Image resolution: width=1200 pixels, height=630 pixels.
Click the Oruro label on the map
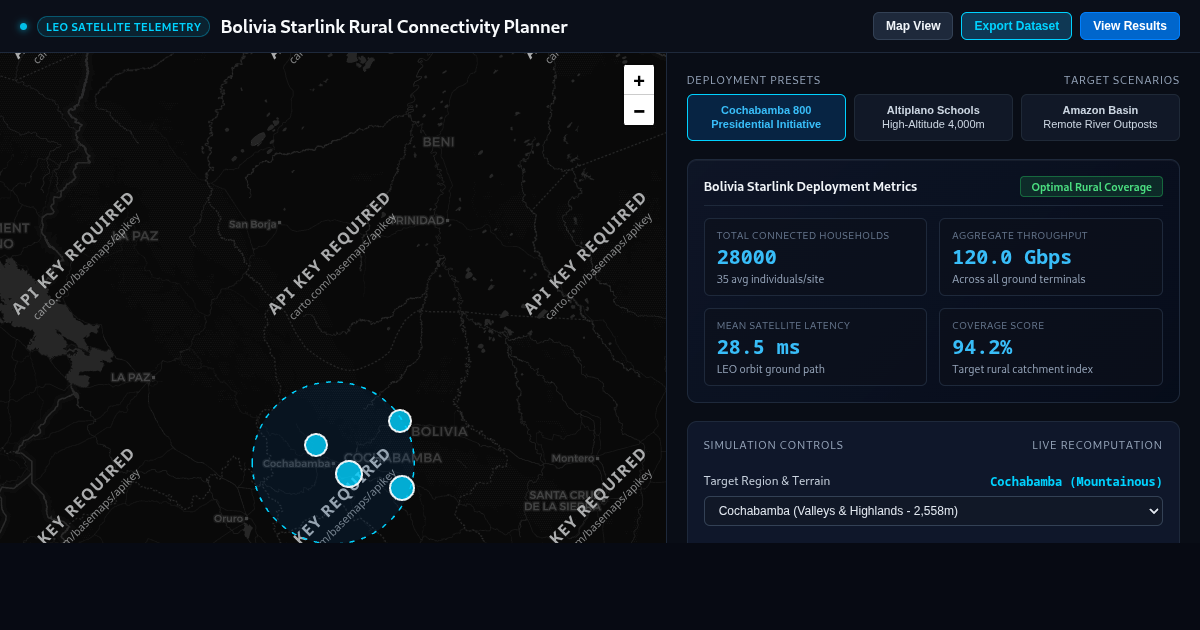pos(229,518)
